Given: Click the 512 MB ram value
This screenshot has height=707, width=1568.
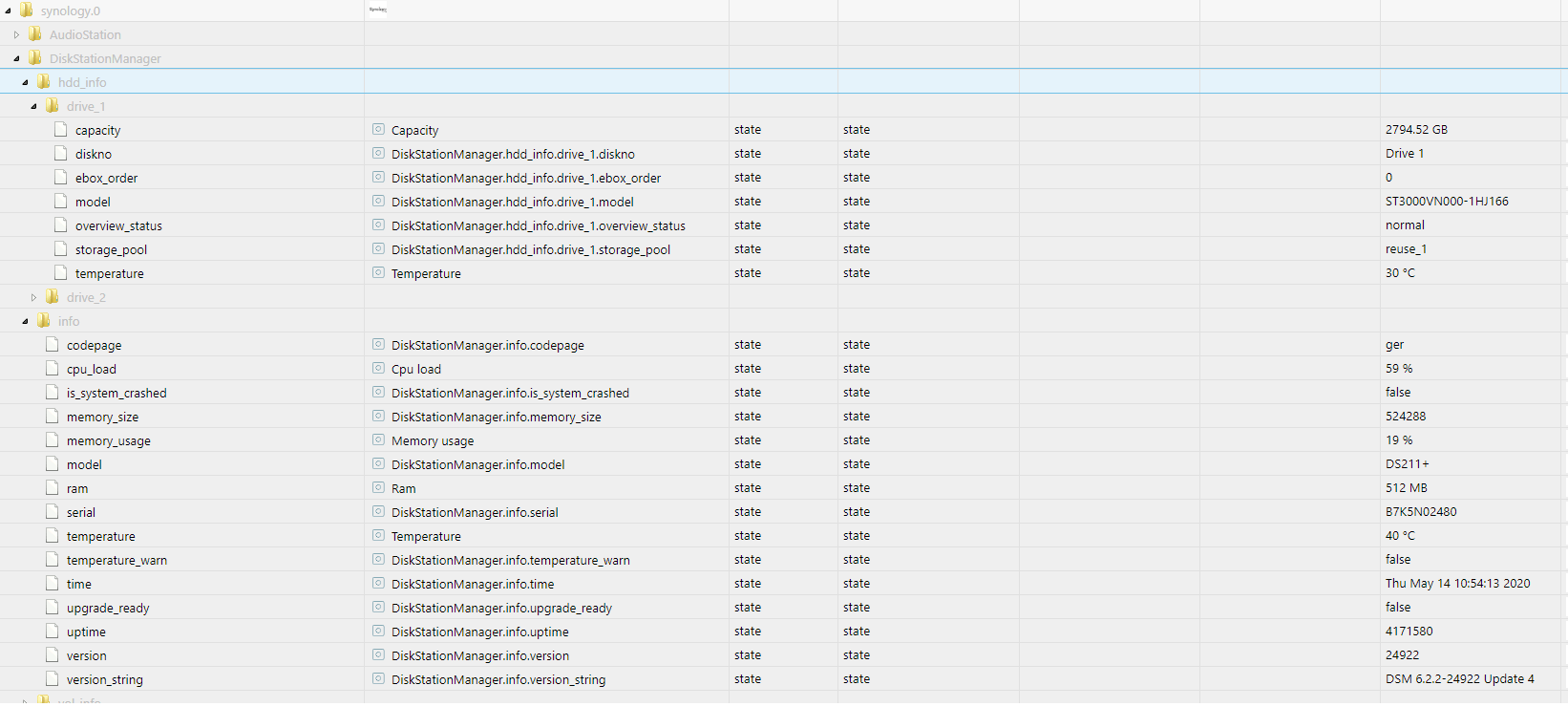Looking at the screenshot, I should click(x=1407, y=487).
